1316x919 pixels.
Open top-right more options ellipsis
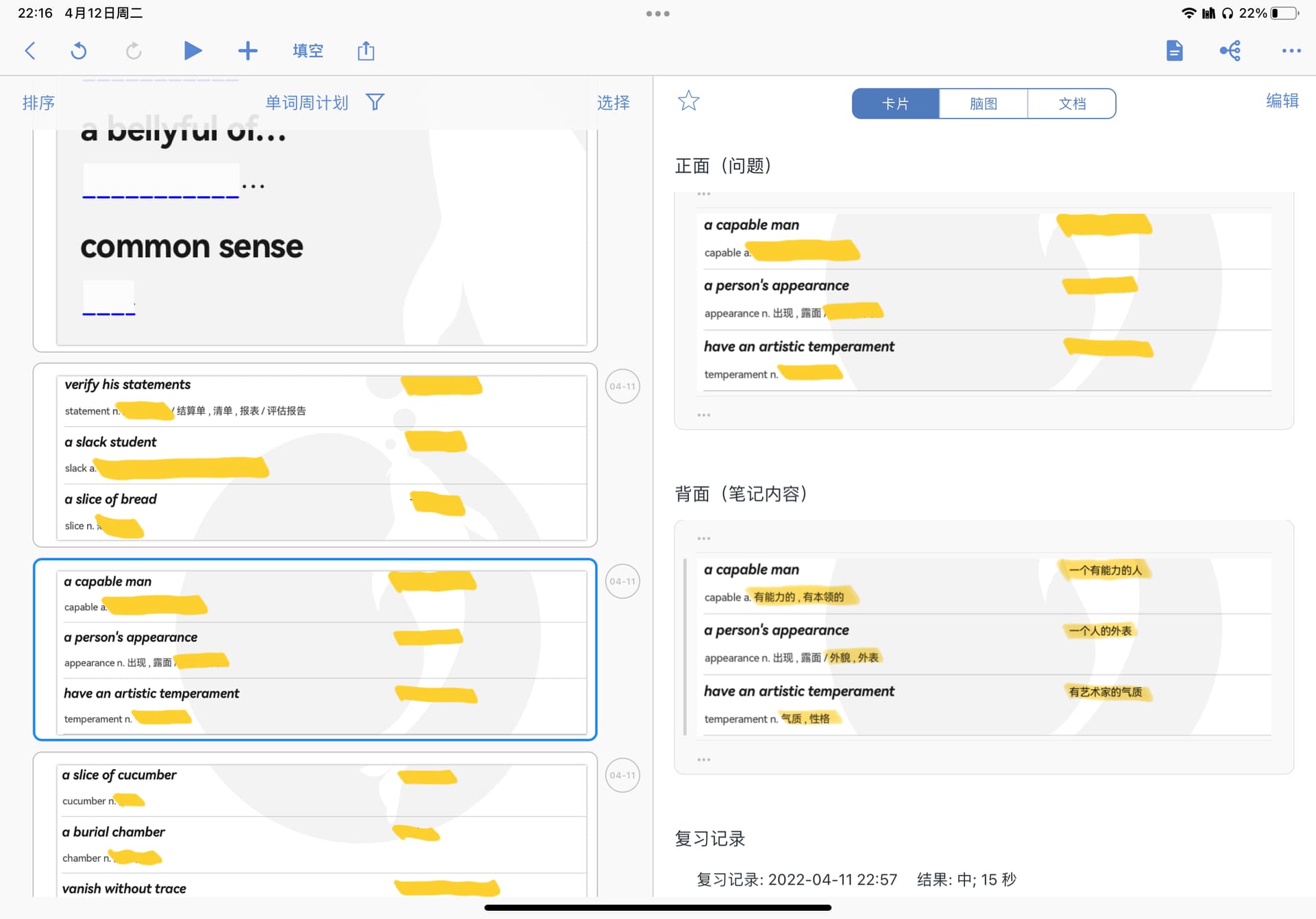tap(1291, 51)
